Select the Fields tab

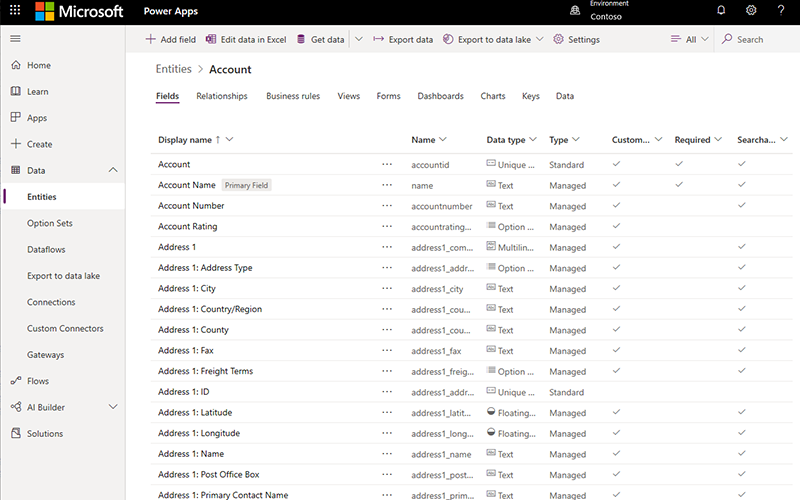click(x=167, y=96)
